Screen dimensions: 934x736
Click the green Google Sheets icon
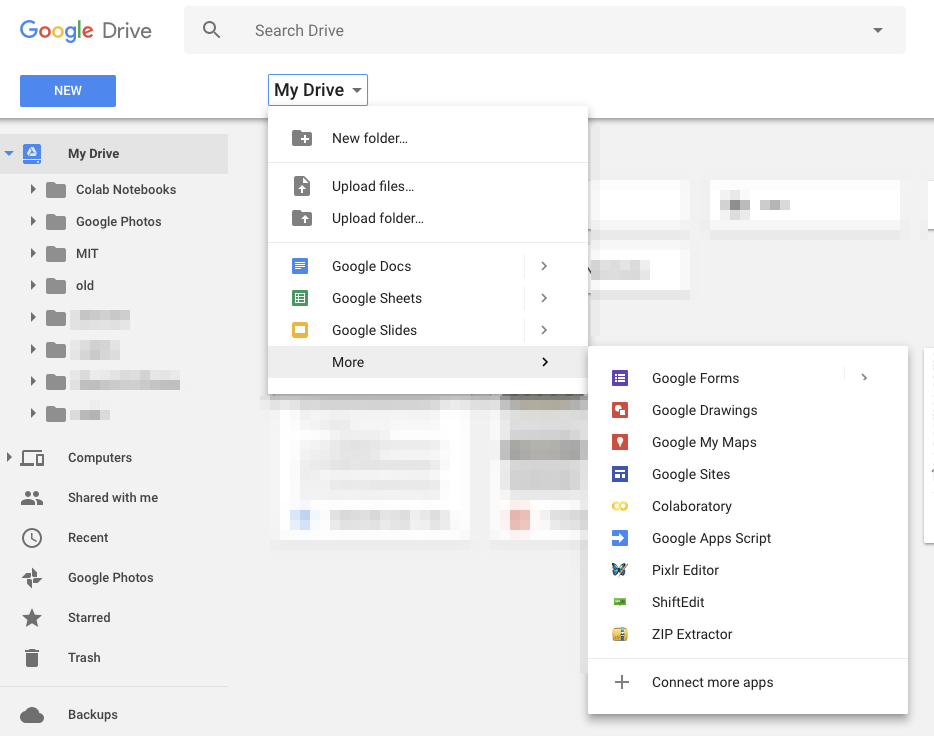pos(300,298)
